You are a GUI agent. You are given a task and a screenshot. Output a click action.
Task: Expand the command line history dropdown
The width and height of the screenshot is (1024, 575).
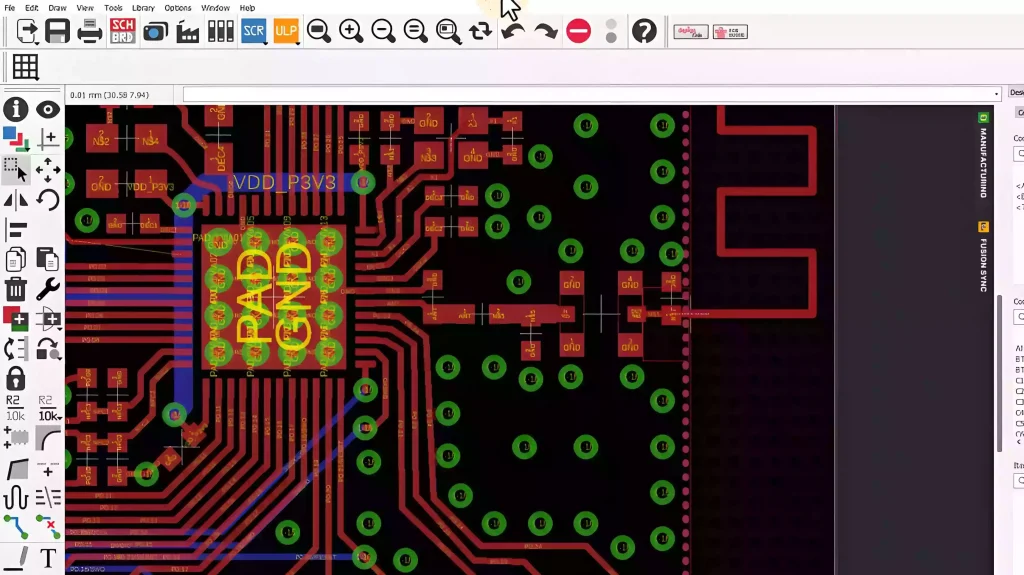pos(997,94)
